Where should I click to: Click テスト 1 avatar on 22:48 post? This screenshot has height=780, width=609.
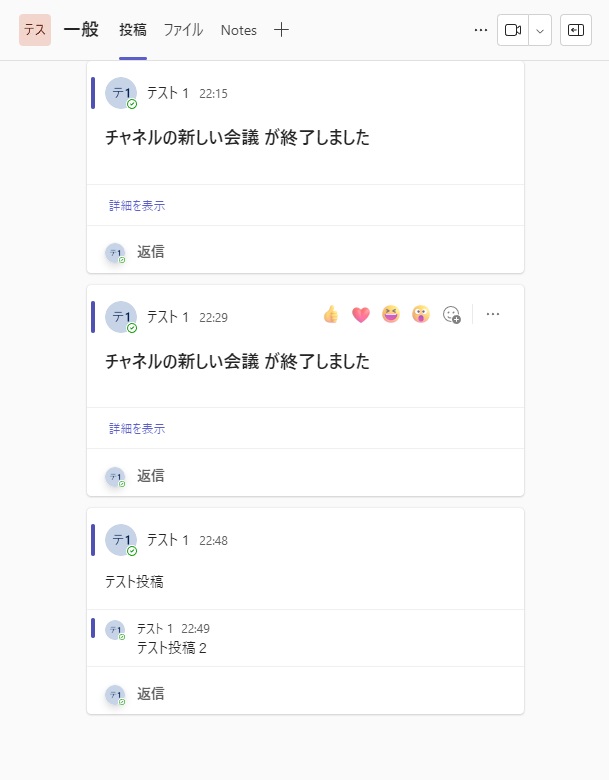pyautogui.click(x=121, y=540)
